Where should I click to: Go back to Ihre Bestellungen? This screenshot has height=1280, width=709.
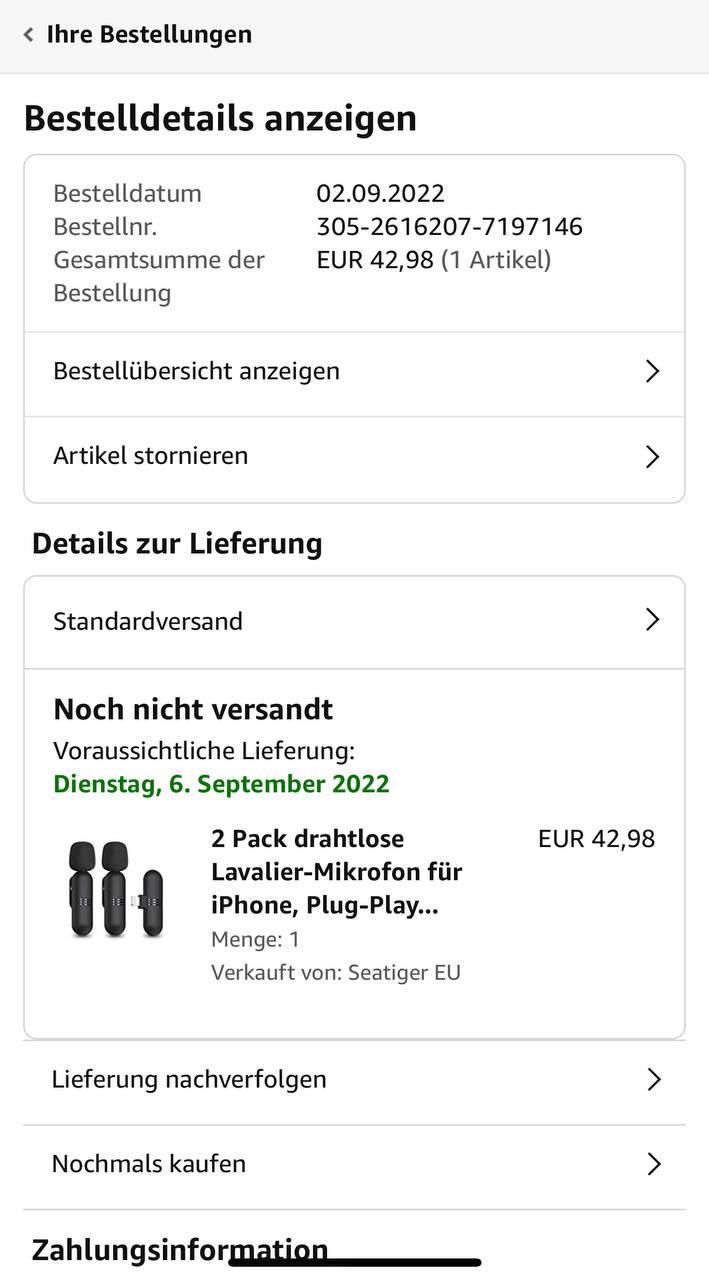click(149, 35)
